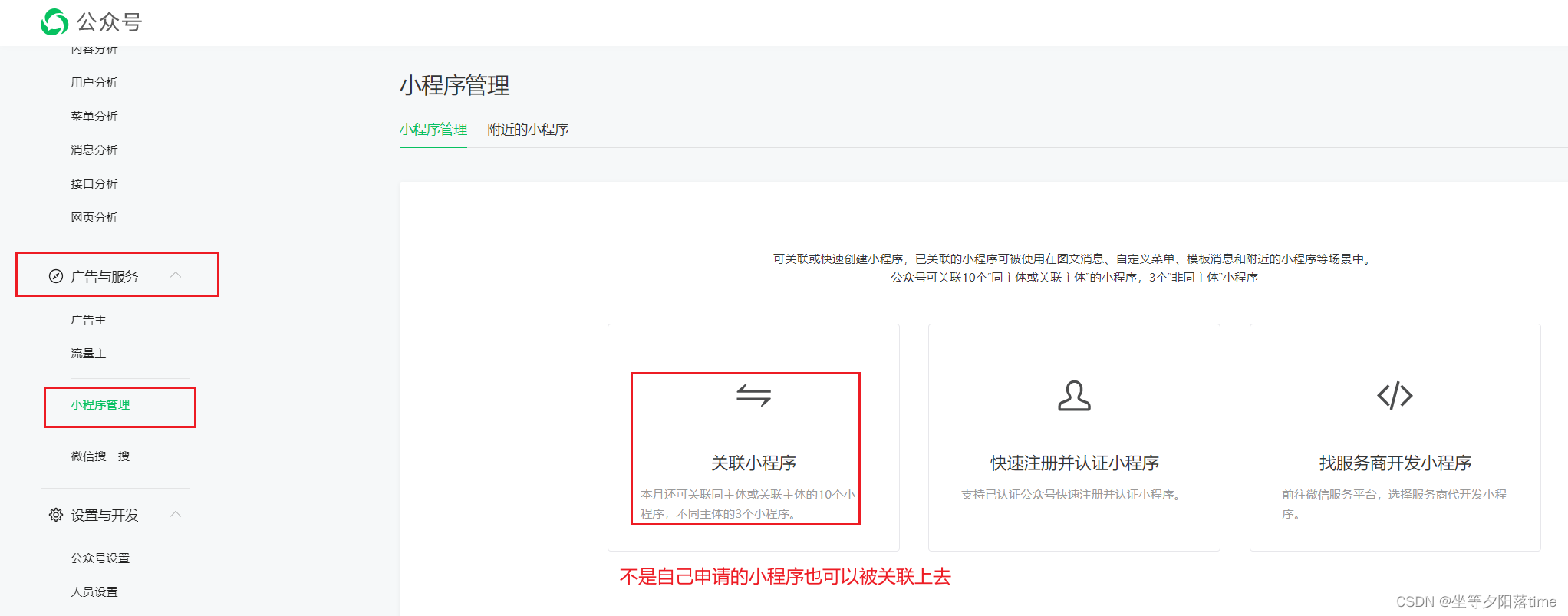Click the 公众号 header text
This screenshot has width=1568, height=616.
pyautogui.click(x=110, y=22)
